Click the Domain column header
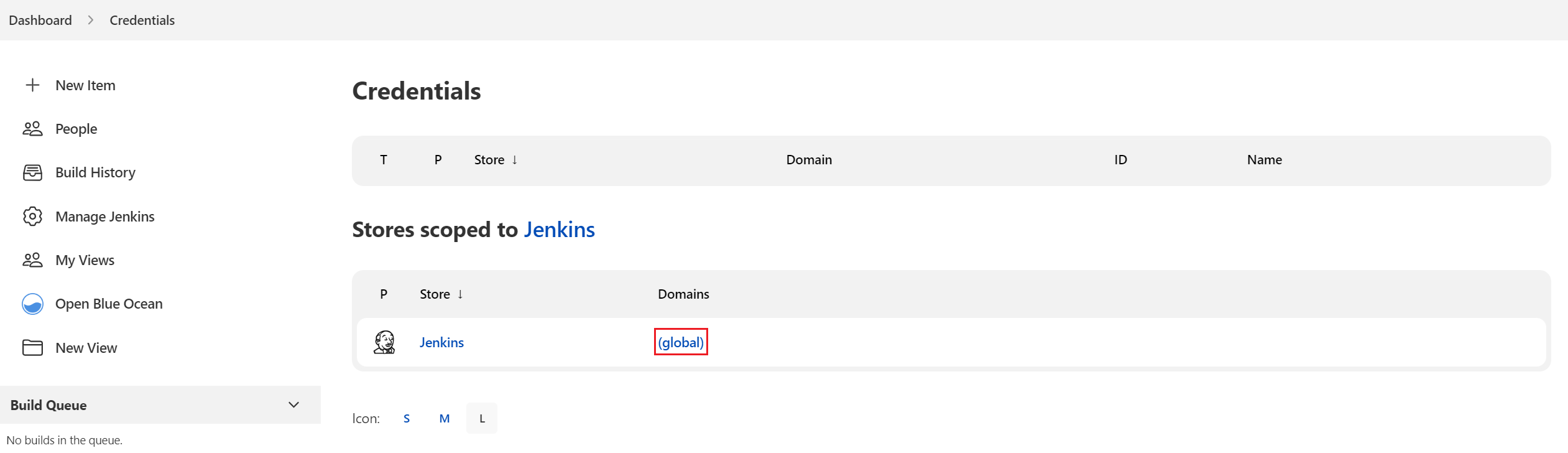The height and width of the screenshot is (453, 1568). 809,160
